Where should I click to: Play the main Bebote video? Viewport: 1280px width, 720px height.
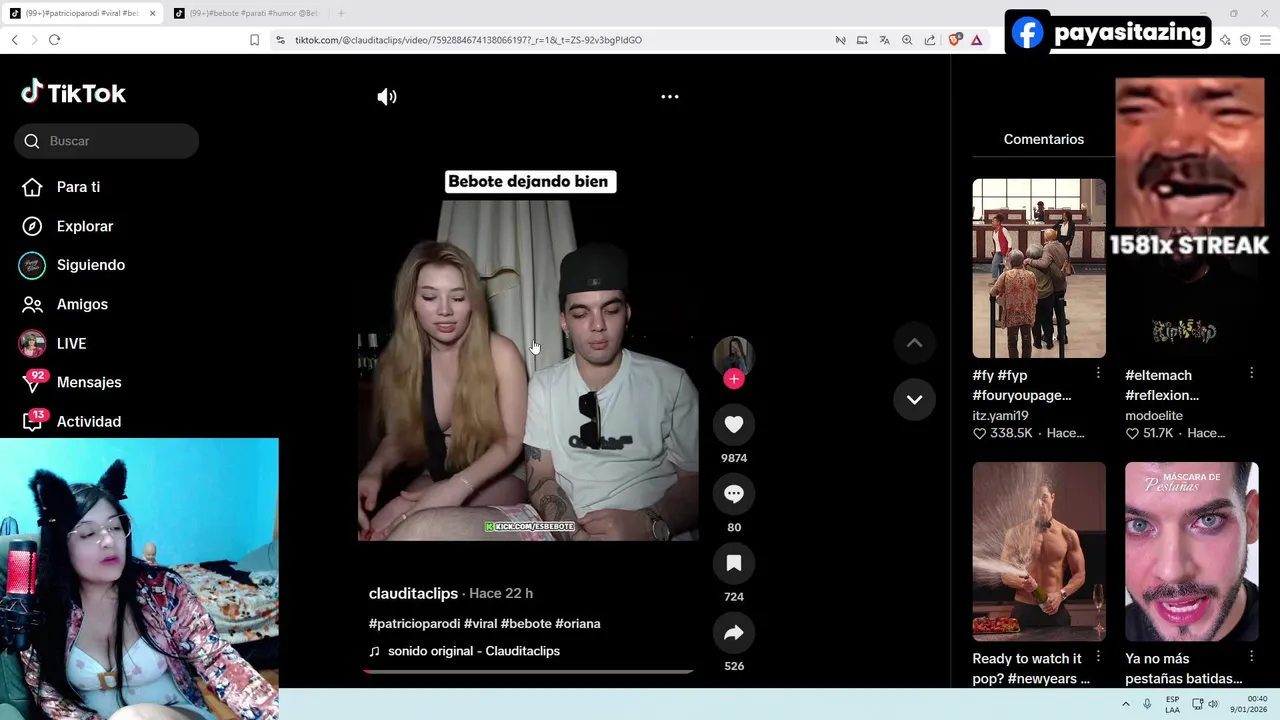point(528,370)
